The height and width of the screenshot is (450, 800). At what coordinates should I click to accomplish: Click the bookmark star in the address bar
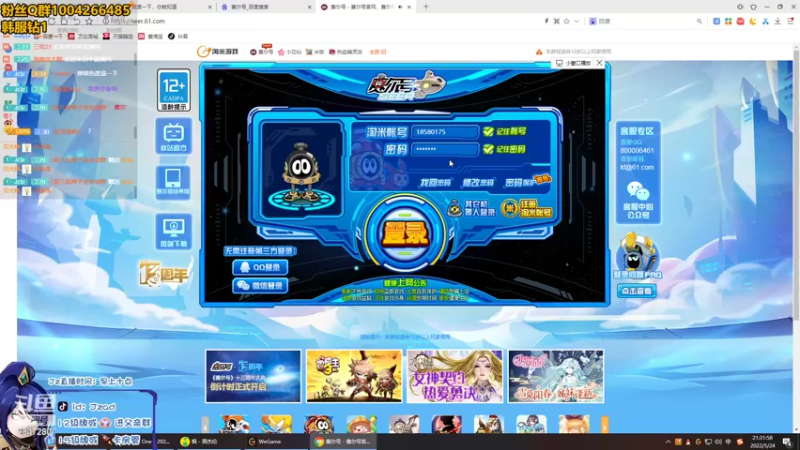pos(566,21)
